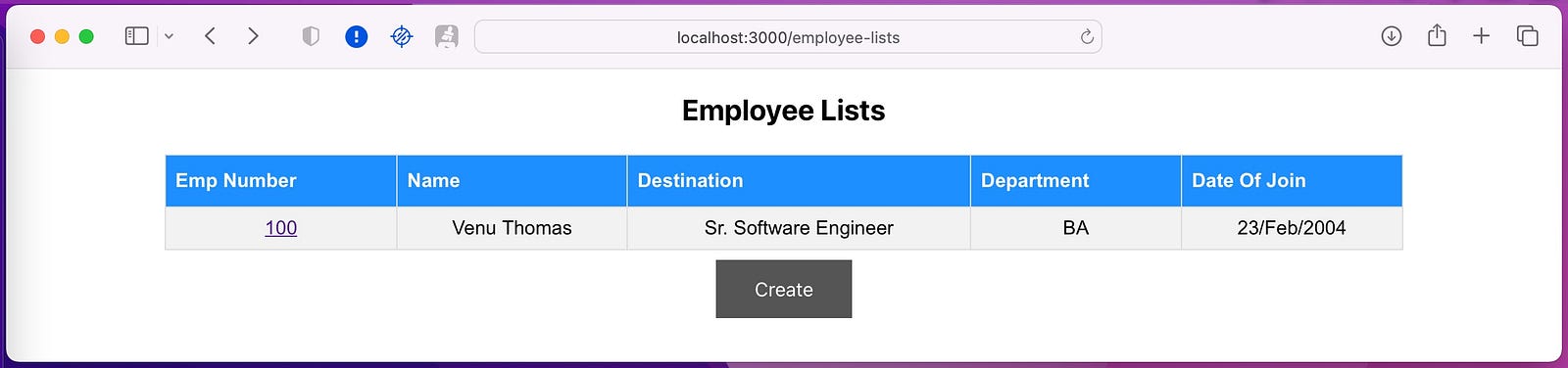Click the Department column header
1568x368 pixels.
click(x=1076, y=181)
